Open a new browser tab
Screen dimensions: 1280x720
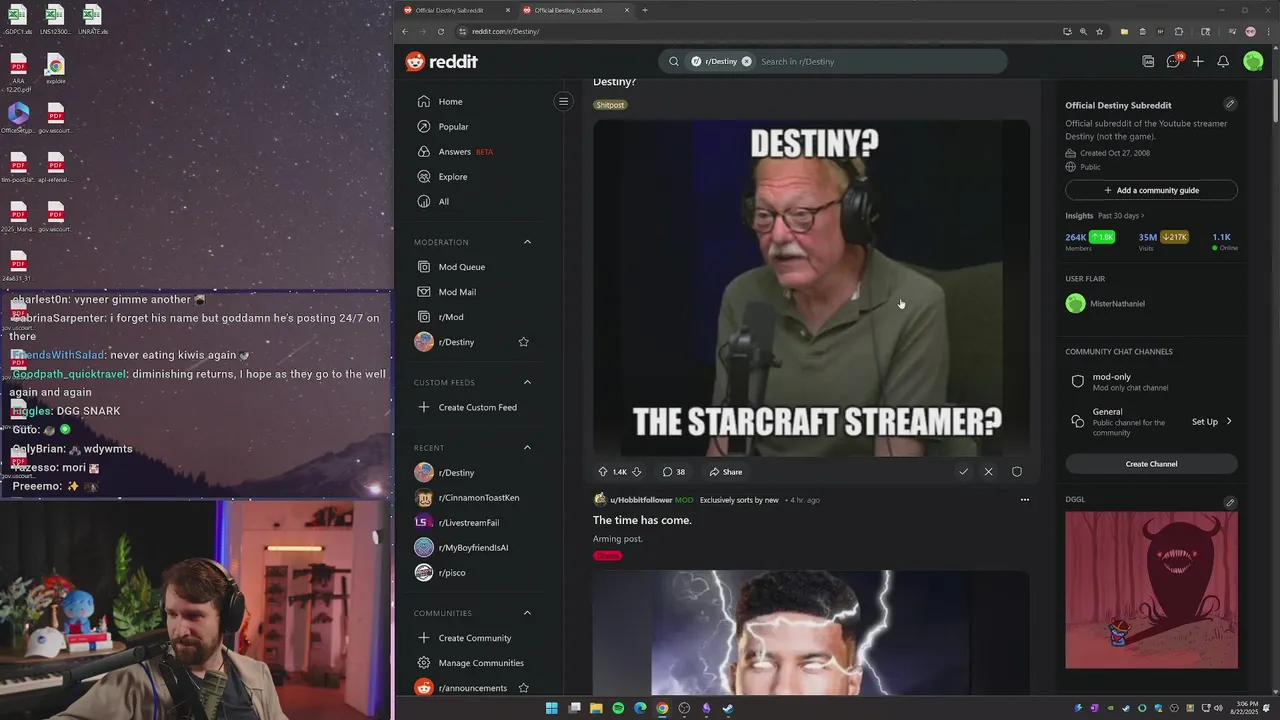click(644, 10)
